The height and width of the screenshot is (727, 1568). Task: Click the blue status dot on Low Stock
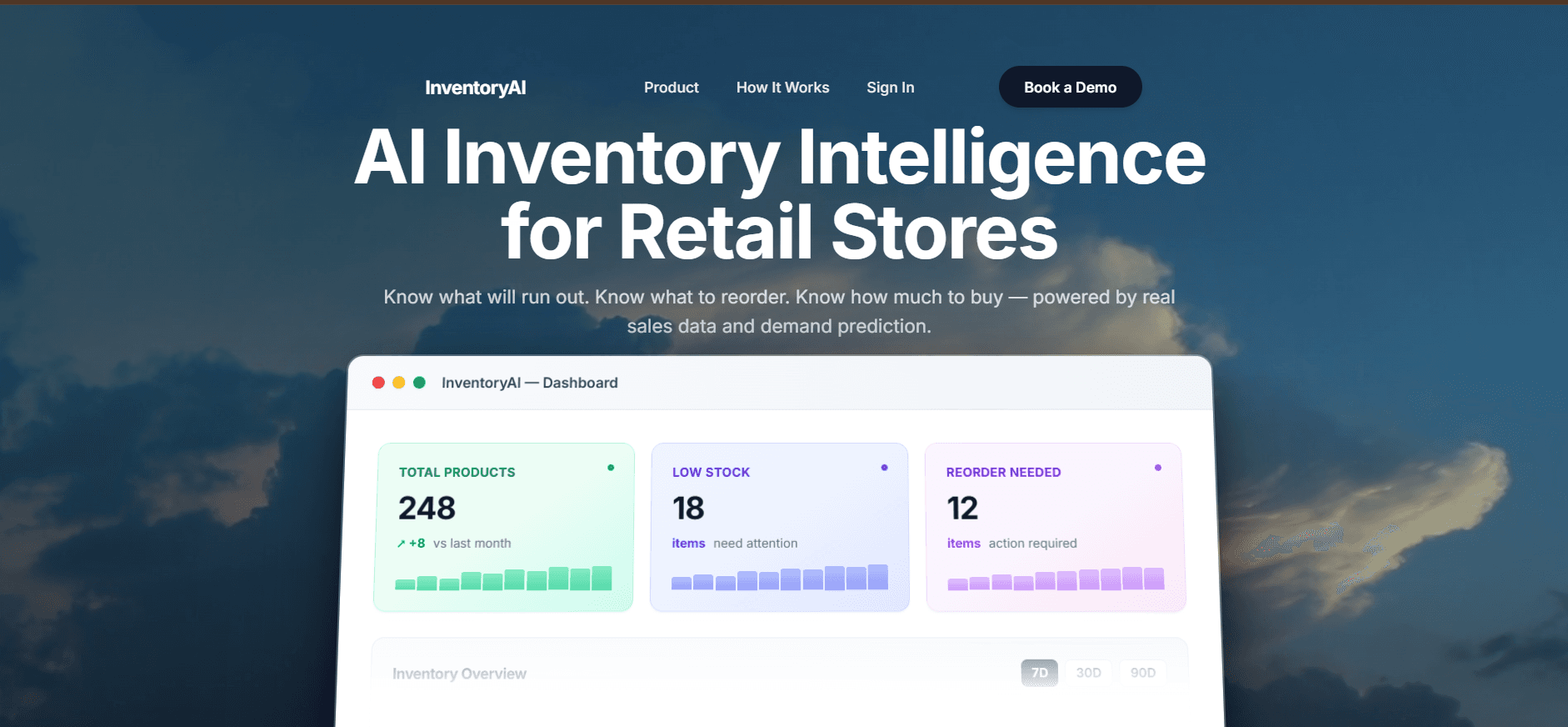point(884,468)
